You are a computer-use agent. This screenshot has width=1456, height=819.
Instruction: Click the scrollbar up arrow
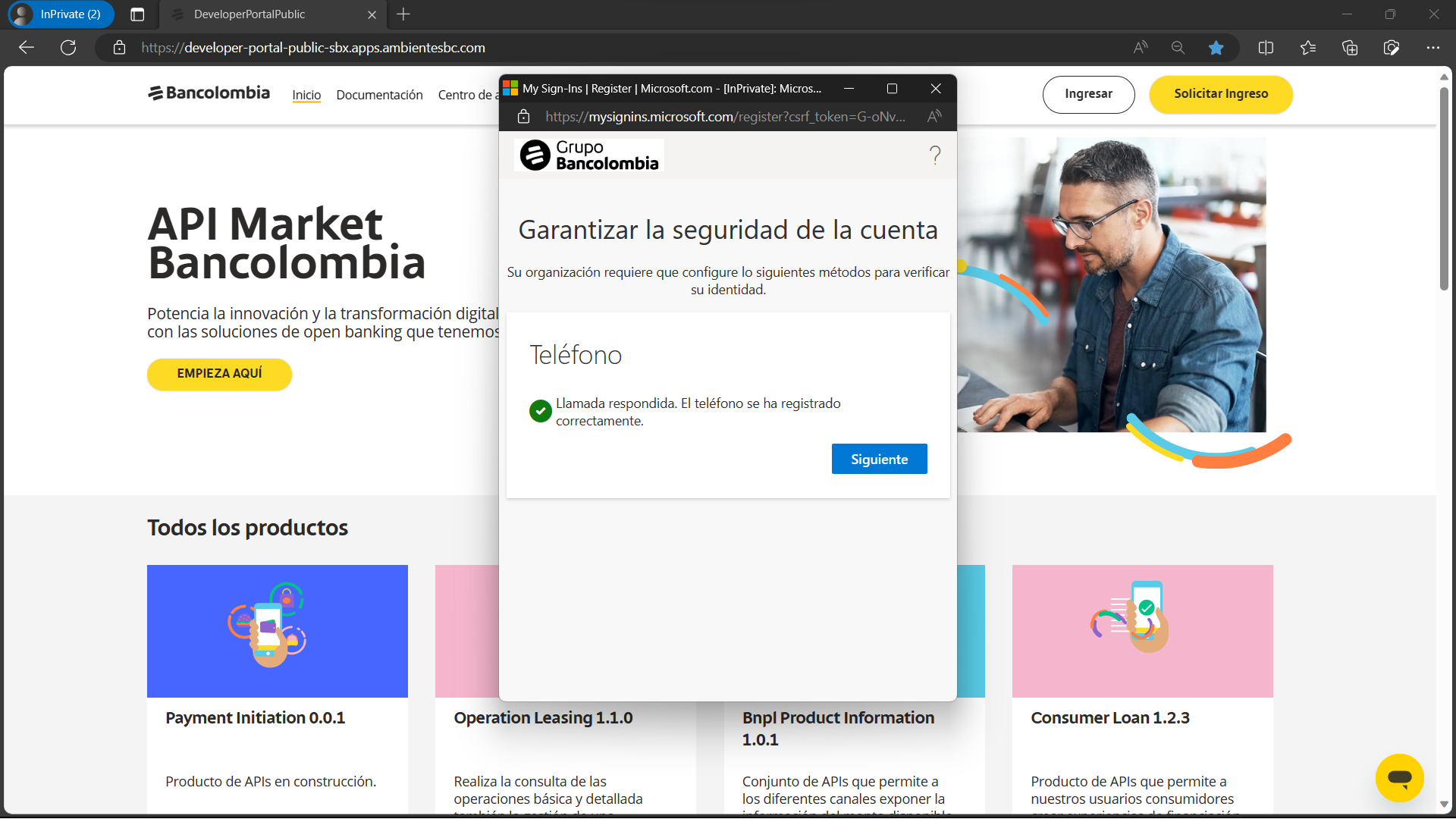pos(1444,77)
